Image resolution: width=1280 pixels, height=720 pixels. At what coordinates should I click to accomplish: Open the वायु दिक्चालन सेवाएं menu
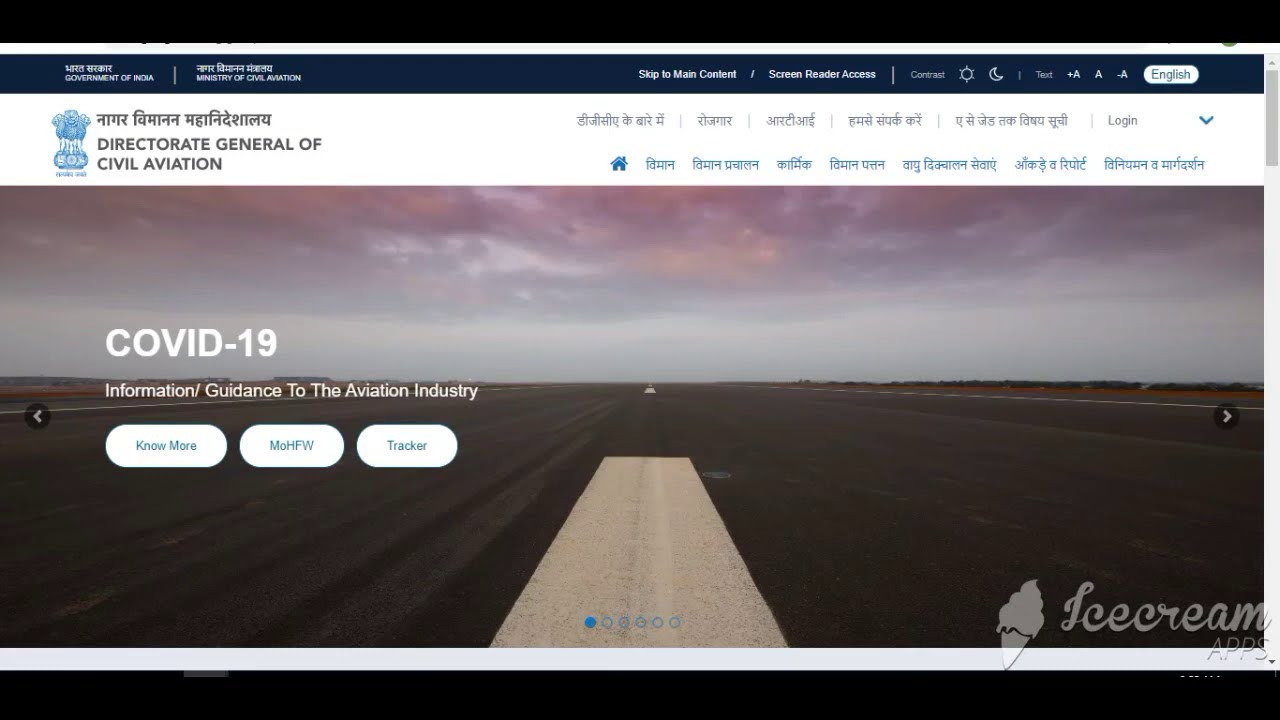tap(950, 165)
